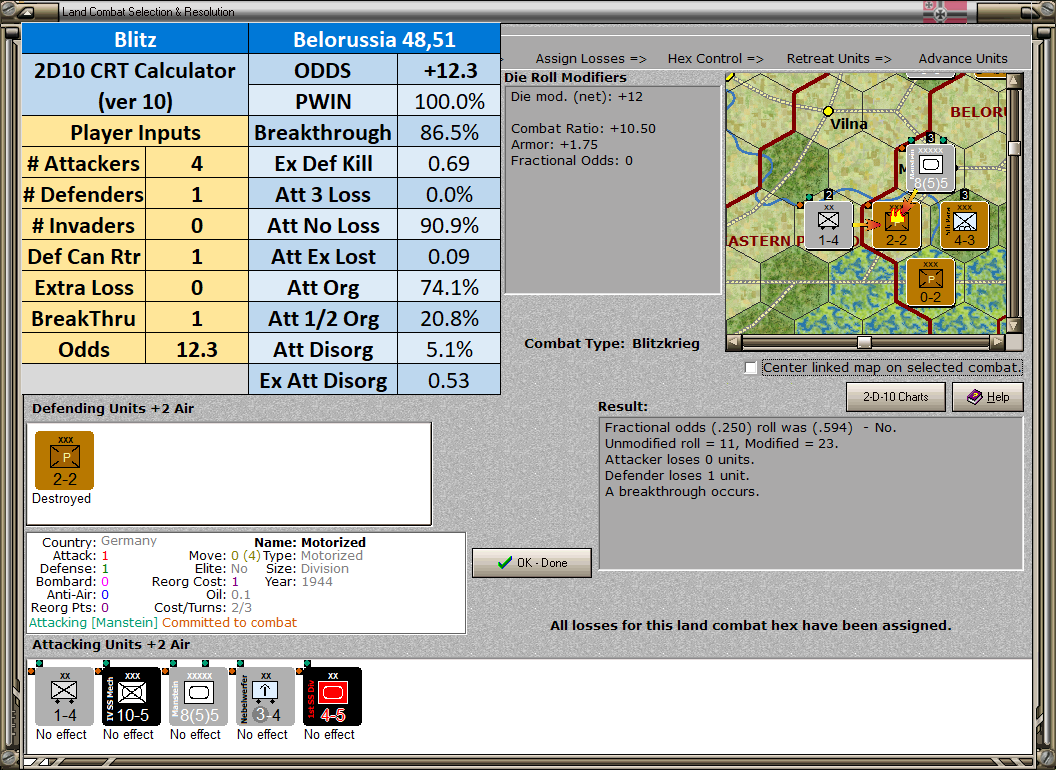Click the Att No Loss value 90.9%
The width and height of the screenshot is (1056, 770).
pyautogui.click(x=449, y=226)
